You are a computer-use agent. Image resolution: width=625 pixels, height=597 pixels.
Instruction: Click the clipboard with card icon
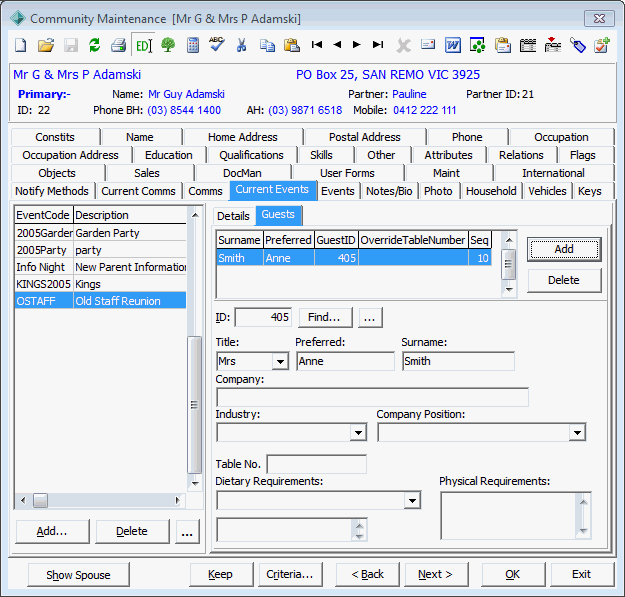coord(503,45)
